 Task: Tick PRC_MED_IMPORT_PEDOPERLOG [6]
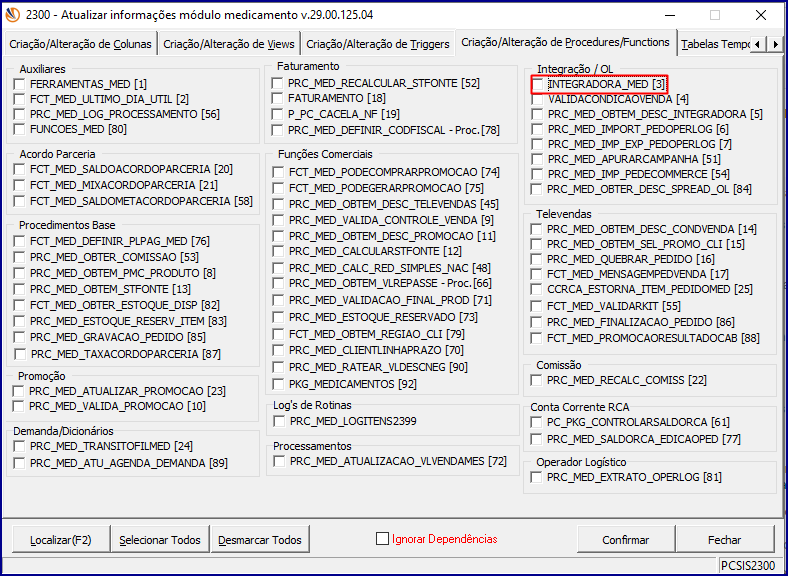point(538,129)
